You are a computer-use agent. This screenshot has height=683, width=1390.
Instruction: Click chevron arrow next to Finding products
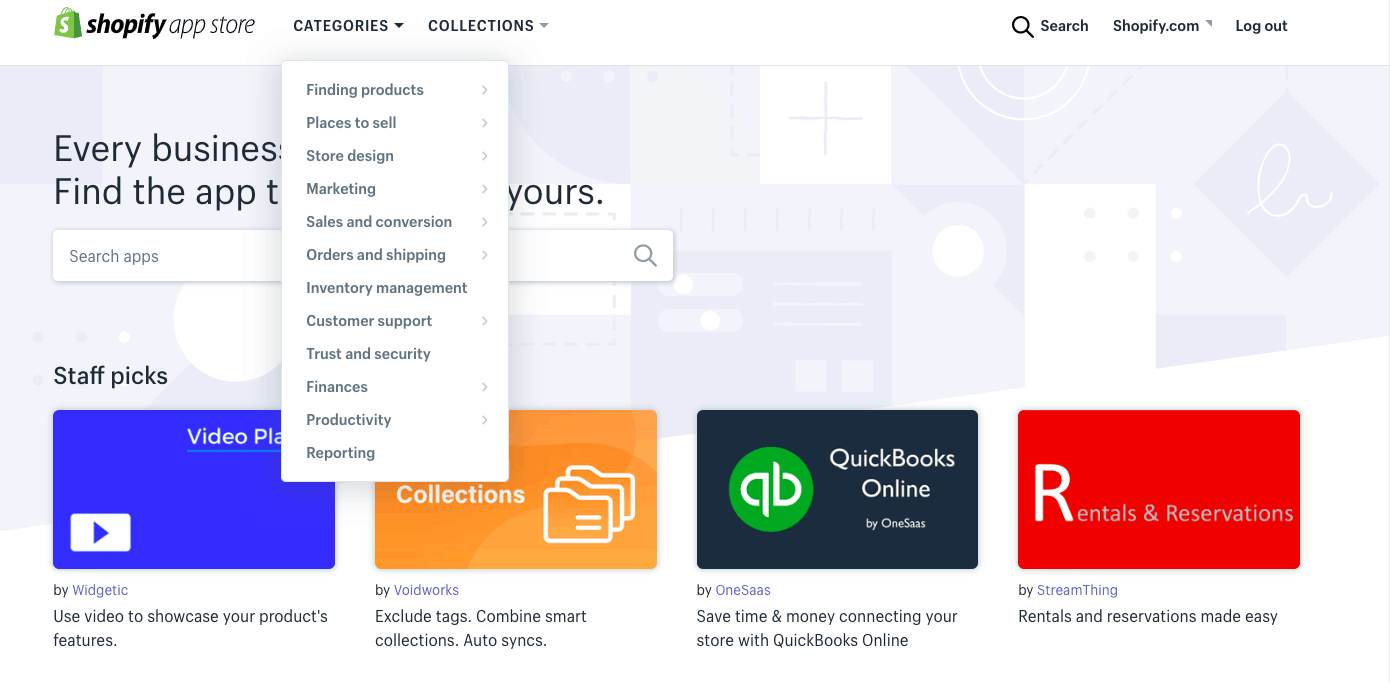(484, 90)
